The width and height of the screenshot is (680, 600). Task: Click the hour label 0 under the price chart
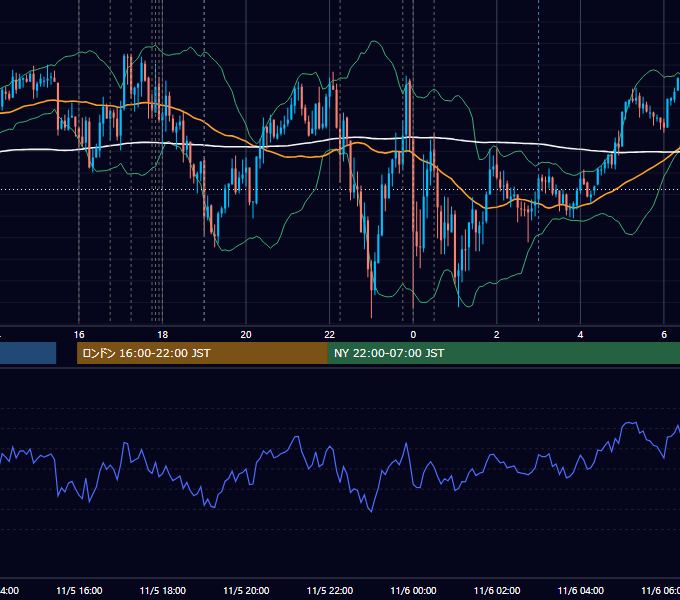pos(413,335)
